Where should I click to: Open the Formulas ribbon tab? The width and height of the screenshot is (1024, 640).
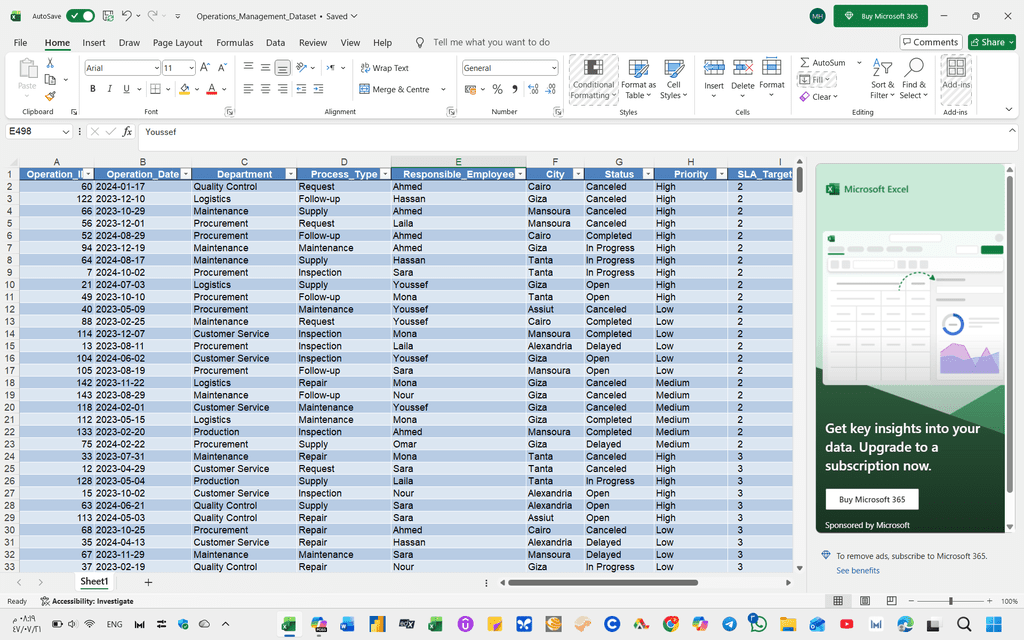[x=235, y=43]
